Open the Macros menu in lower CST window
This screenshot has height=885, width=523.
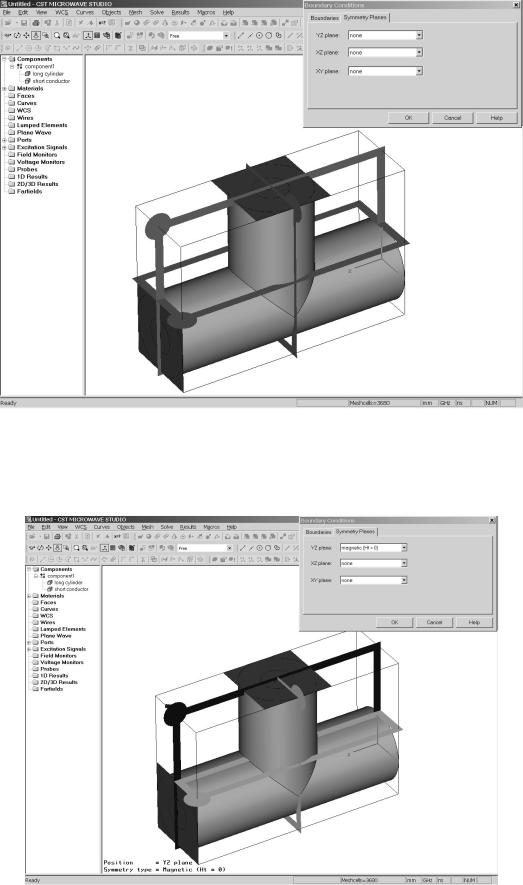(x=212, y=527)
